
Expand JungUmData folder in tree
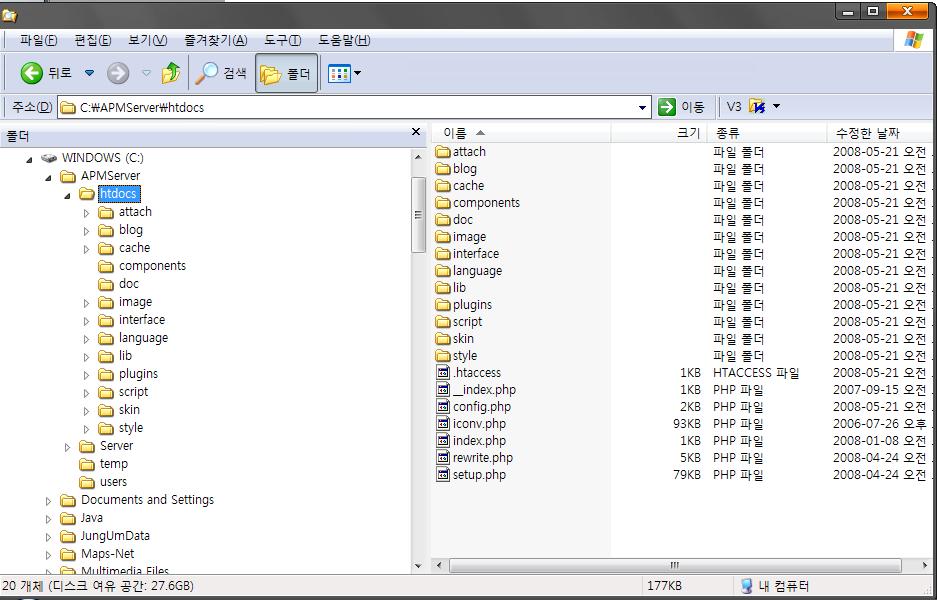pos(48,537)
